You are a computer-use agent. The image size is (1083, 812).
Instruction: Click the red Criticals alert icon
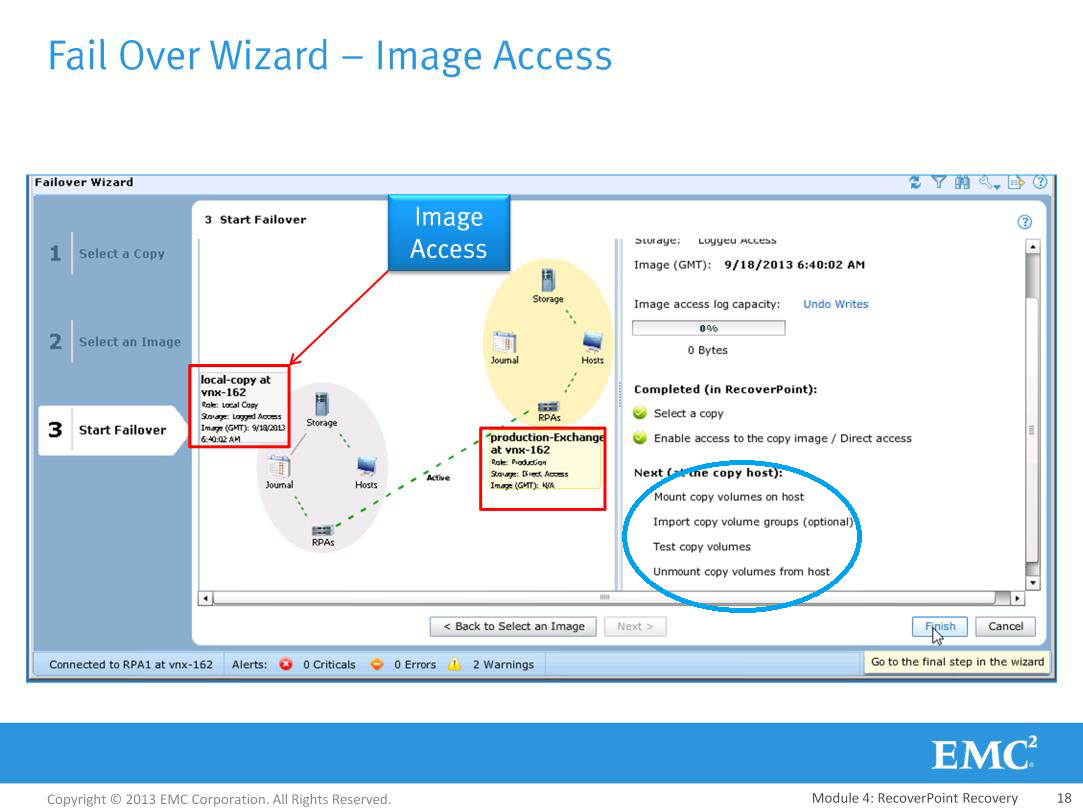[x=286, y=664]
